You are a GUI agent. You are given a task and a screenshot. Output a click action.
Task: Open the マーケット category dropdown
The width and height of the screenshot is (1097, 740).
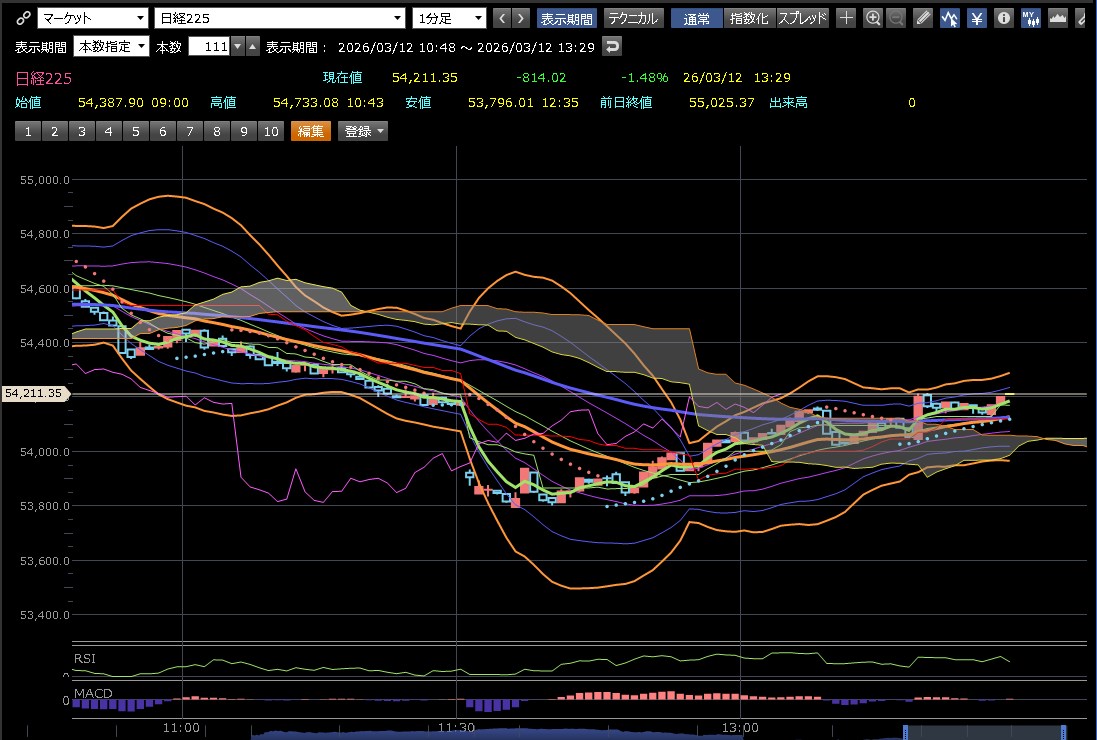point(91,18)
